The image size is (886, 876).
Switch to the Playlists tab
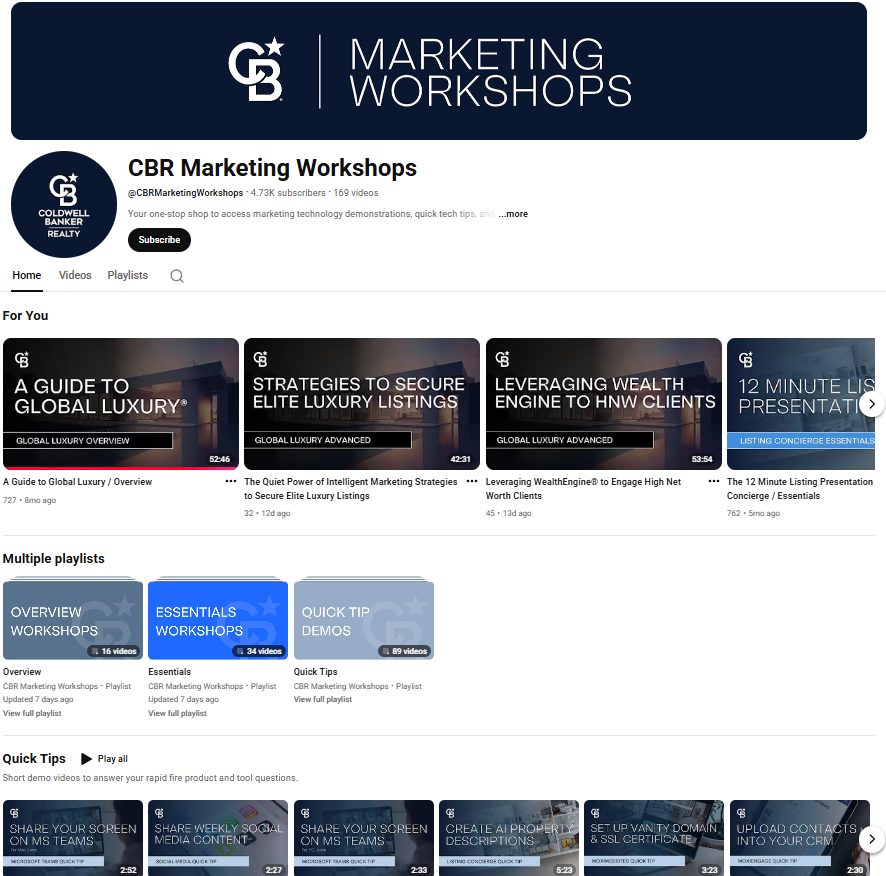tap(128, 275)
